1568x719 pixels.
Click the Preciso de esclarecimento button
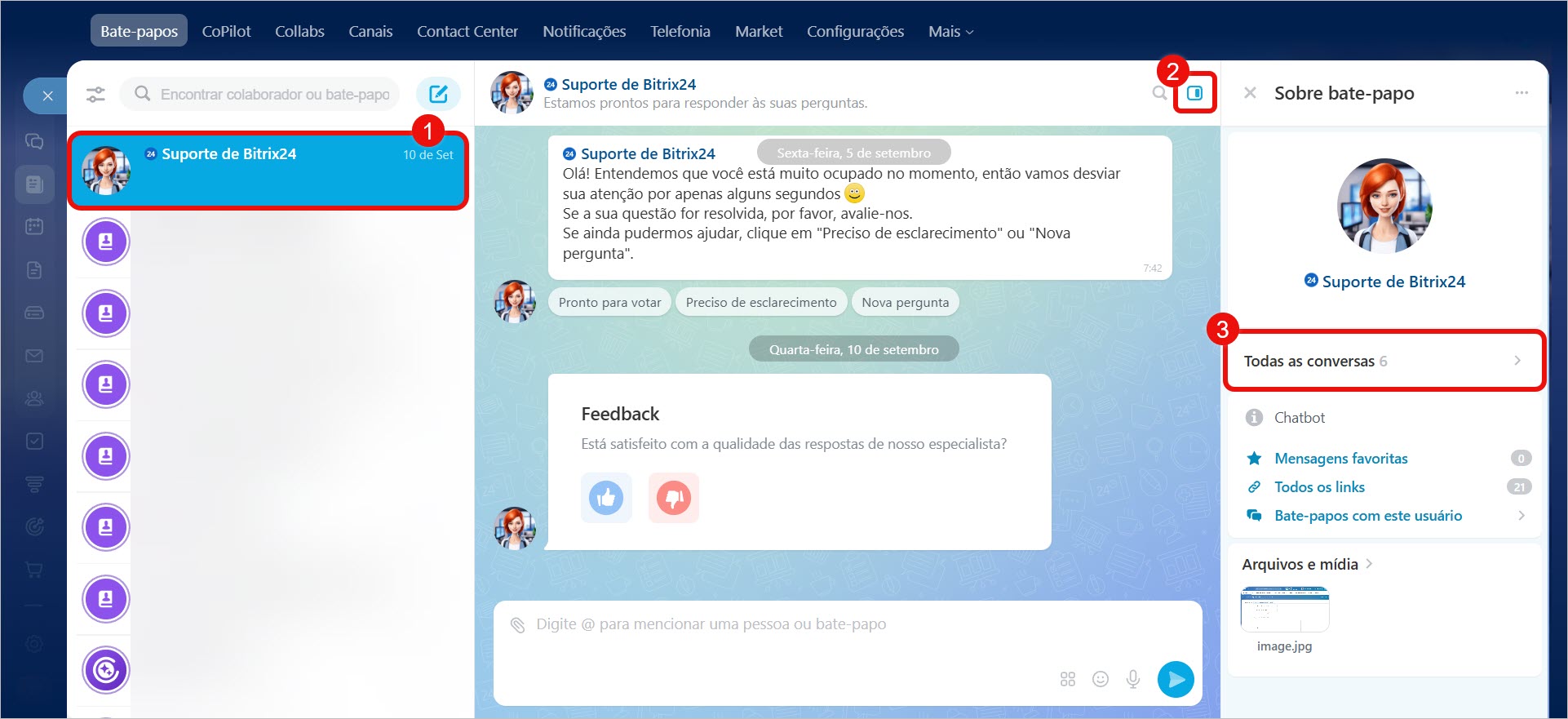click(760, 302)
